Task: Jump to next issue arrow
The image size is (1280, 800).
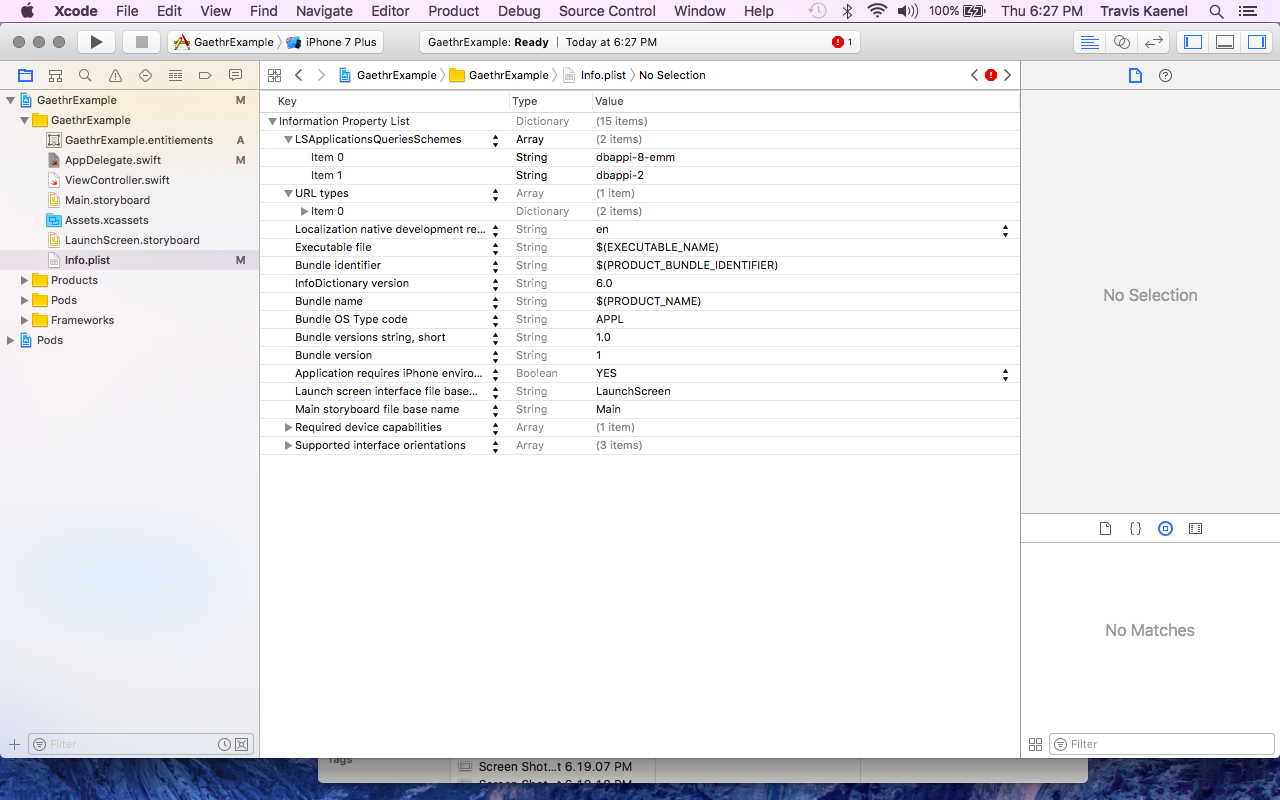Action: point(1007,75)
